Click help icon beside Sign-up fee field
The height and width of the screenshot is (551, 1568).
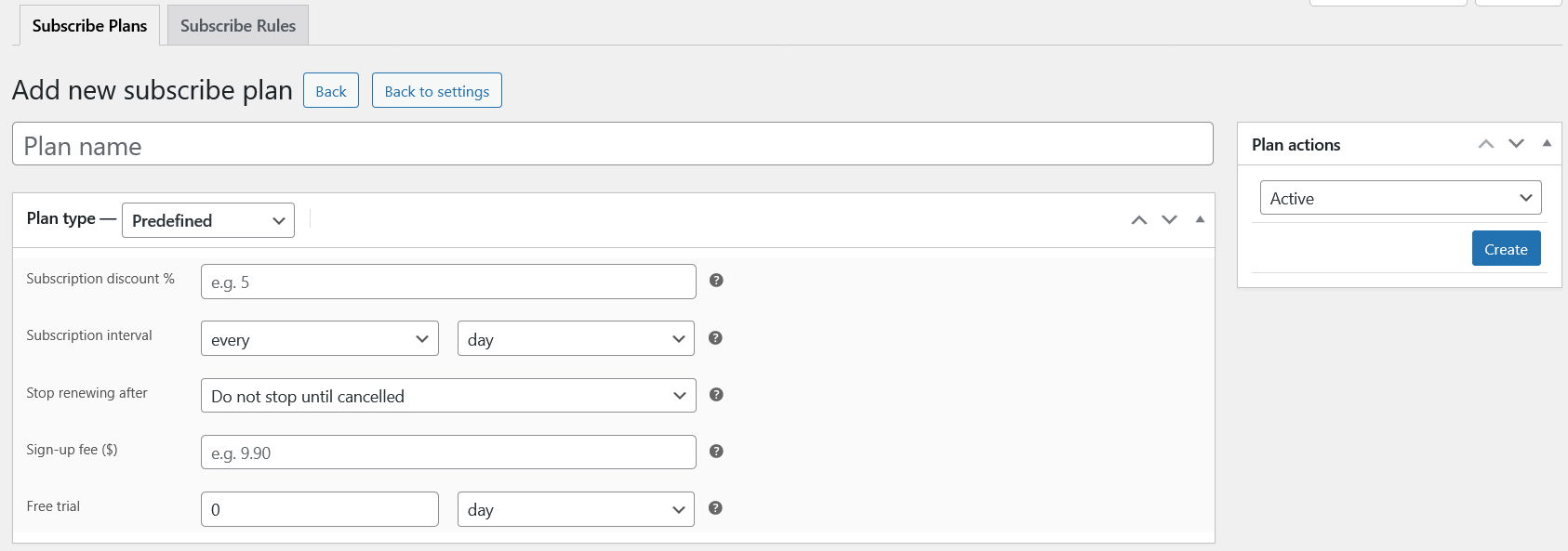click(x=716, y=452)
